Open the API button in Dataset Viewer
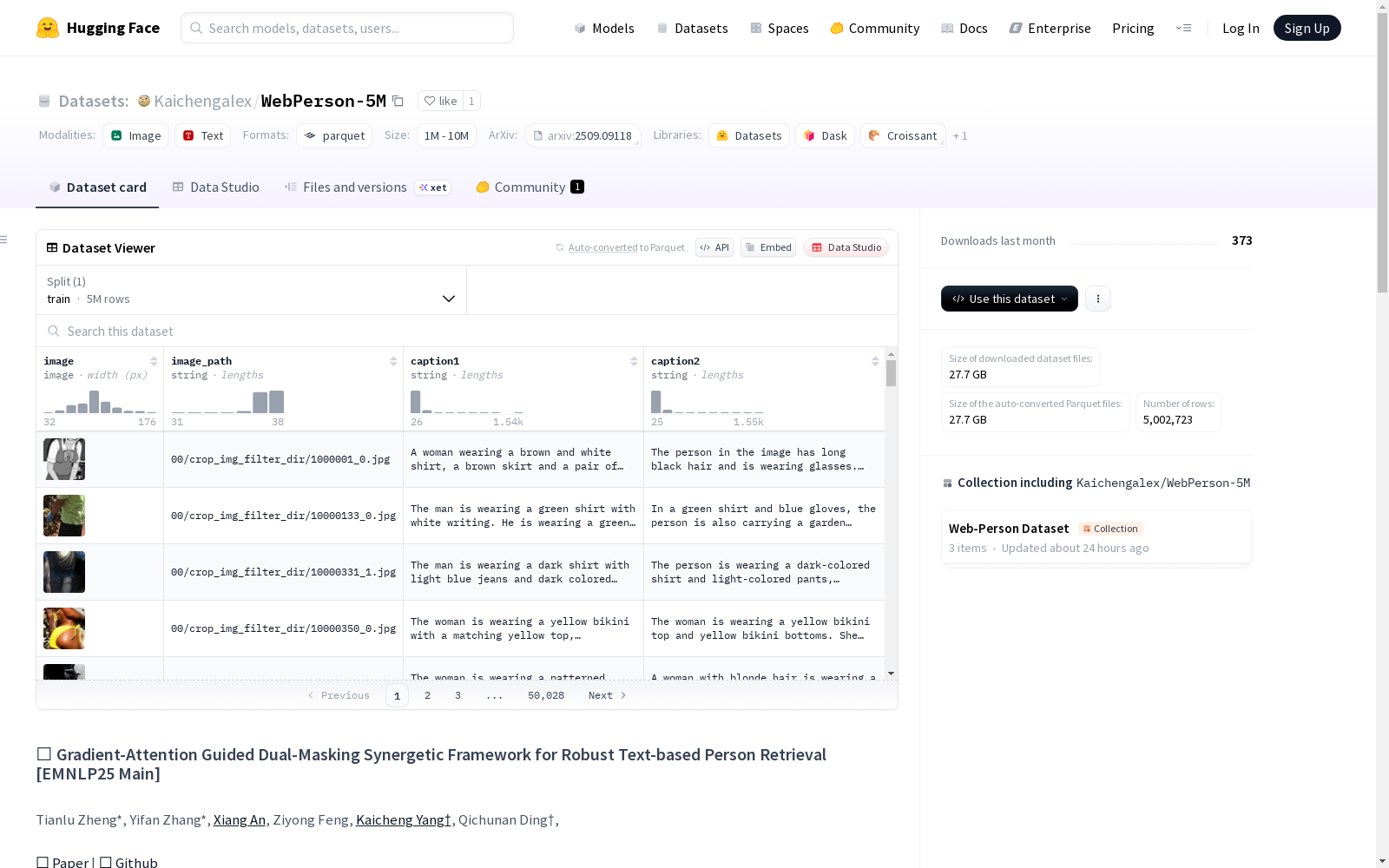Image resolution: width=1389 pixels, height=868 pixels. (x=714, y=247)
